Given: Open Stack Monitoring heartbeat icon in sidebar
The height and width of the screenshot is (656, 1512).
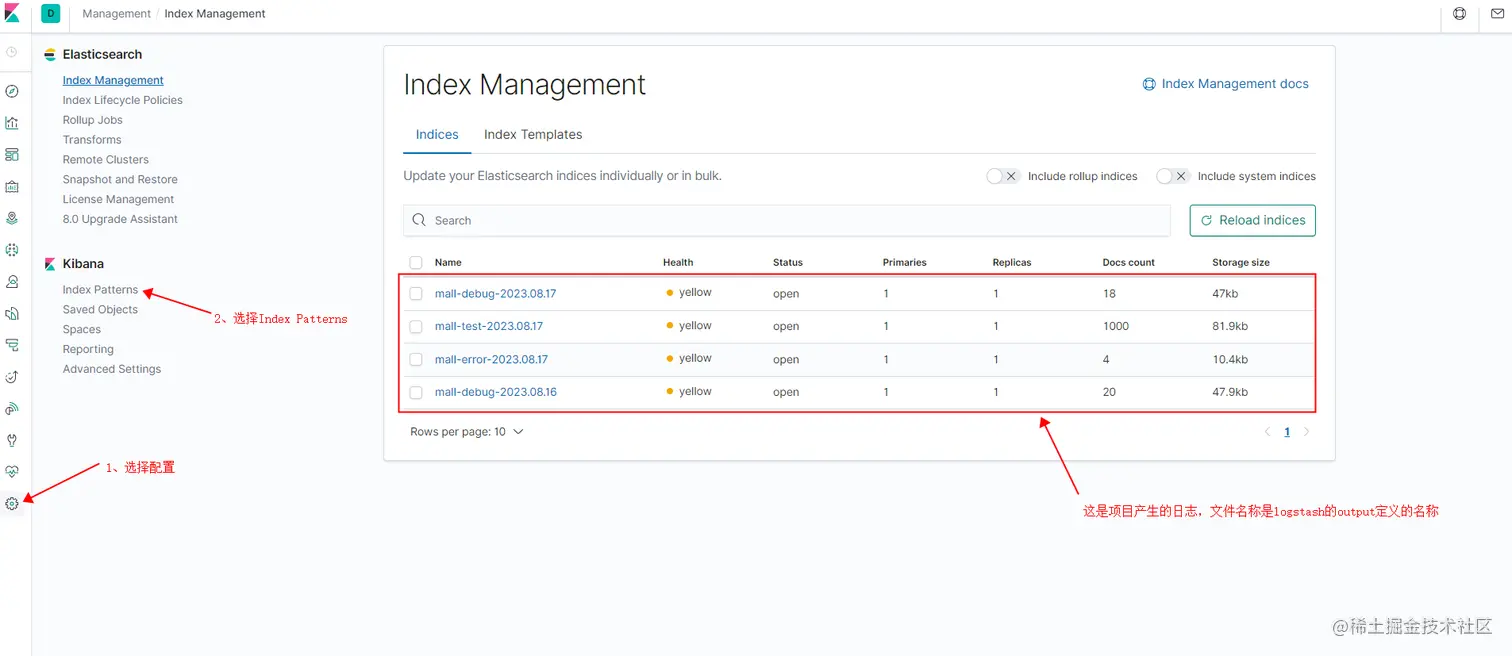Looking at the screenshot, I should (12, 472).
